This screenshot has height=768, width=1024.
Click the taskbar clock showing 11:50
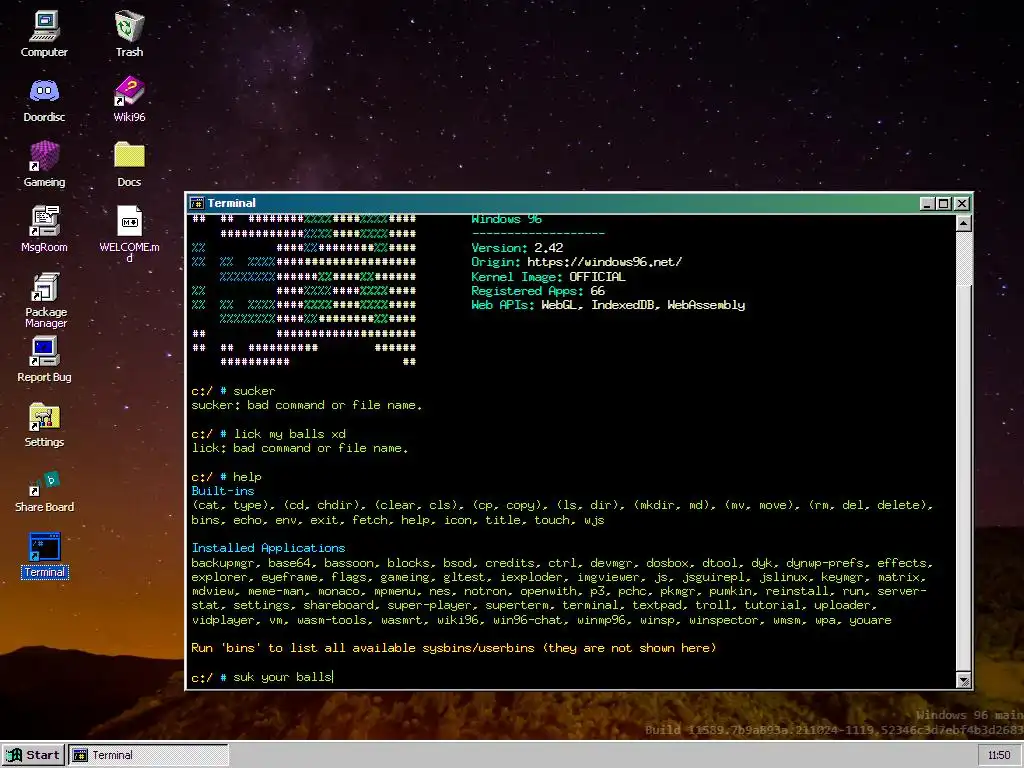pyautogui.click(x=999, y=755)
